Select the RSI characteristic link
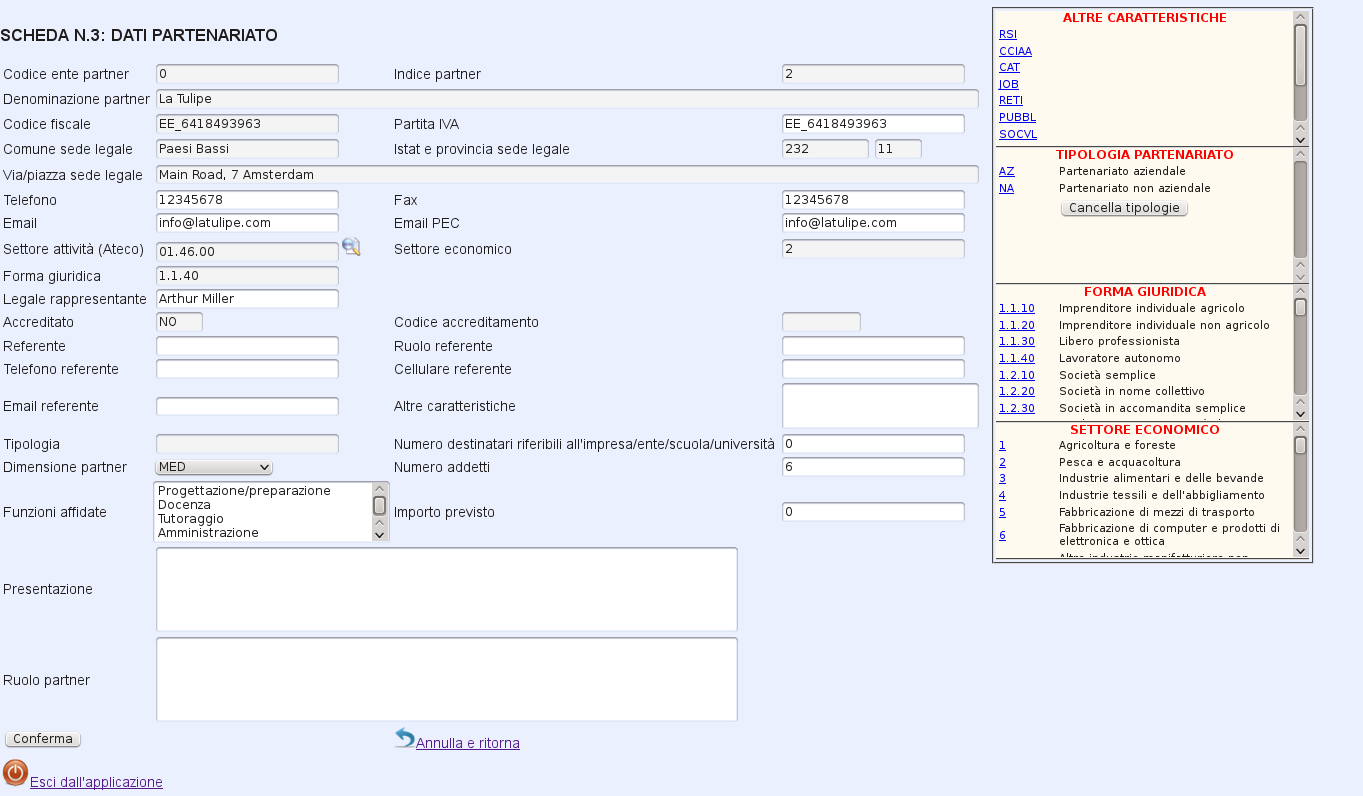The height and width of the screenshot is (796, 1363). [1007, 34]
